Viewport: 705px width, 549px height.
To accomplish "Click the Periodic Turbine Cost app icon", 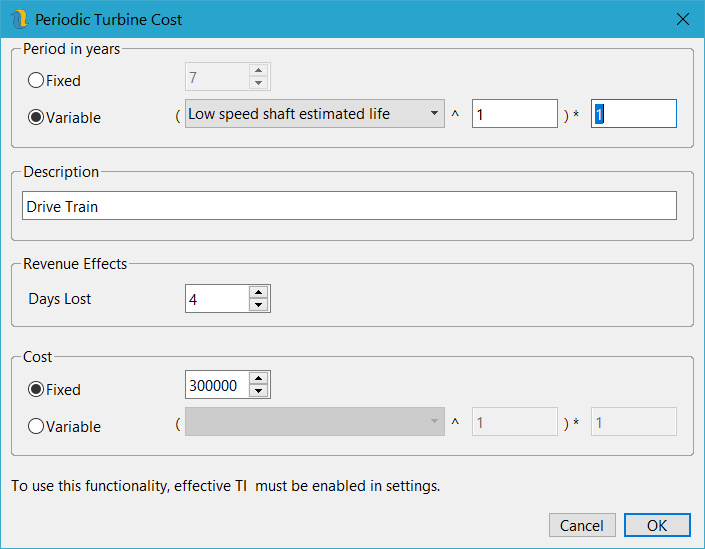I will tap(19, 19).
